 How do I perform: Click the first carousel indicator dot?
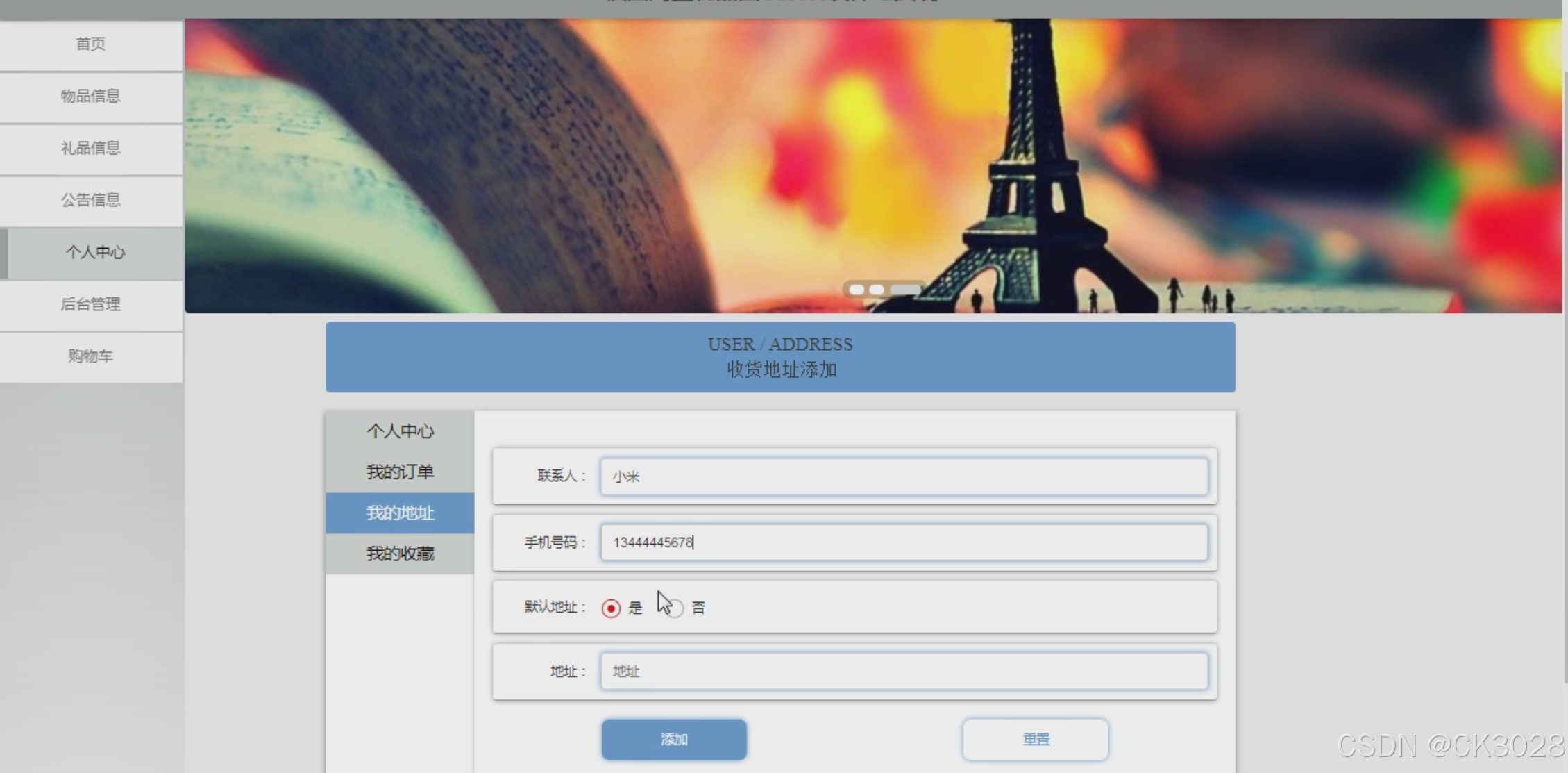click(x=857, y=290)
